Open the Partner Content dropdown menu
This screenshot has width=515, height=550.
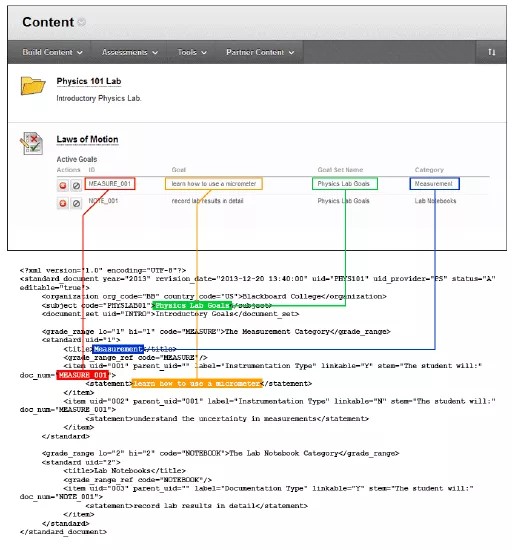(260, 52)
